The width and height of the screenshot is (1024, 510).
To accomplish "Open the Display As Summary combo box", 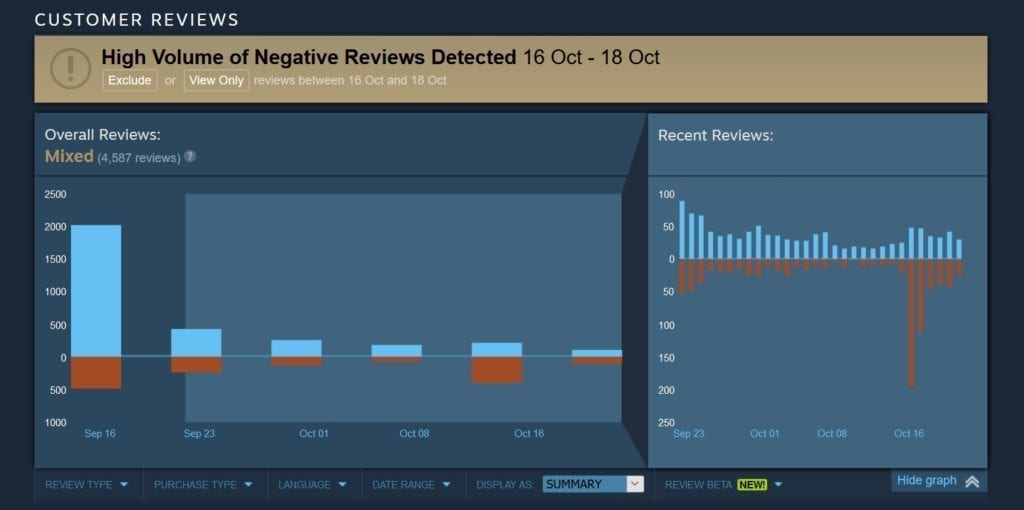I will [593, 484].
